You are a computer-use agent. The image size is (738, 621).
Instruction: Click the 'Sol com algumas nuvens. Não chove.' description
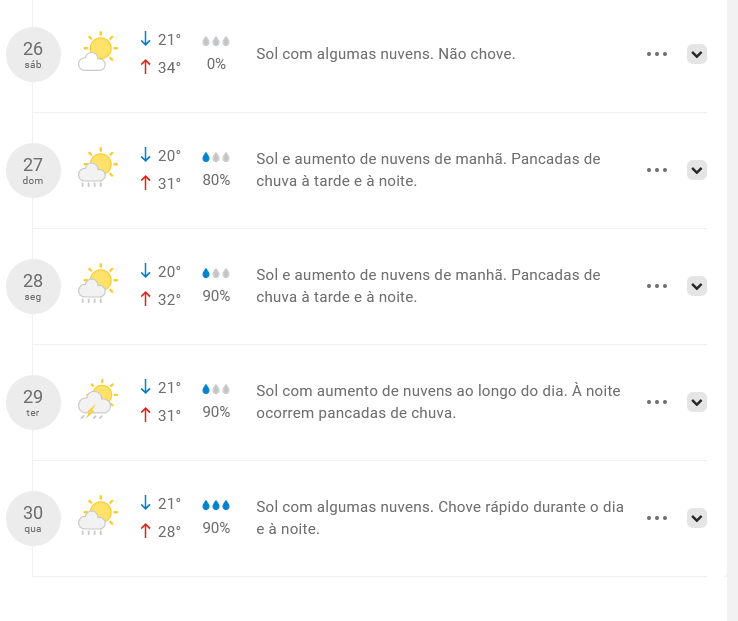tap(385, 54)
